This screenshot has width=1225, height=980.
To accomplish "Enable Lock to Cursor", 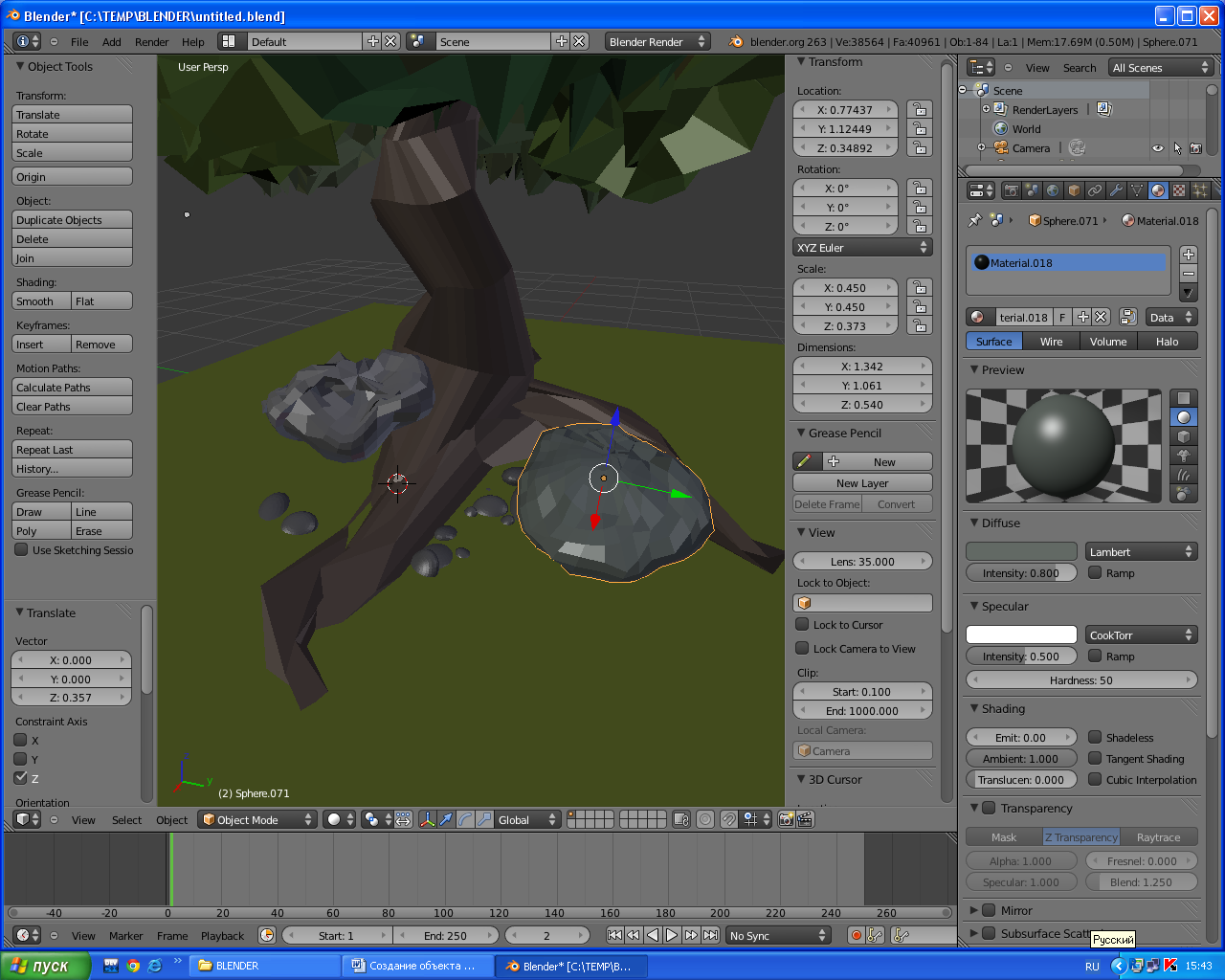I will click(x=803, y=624).
